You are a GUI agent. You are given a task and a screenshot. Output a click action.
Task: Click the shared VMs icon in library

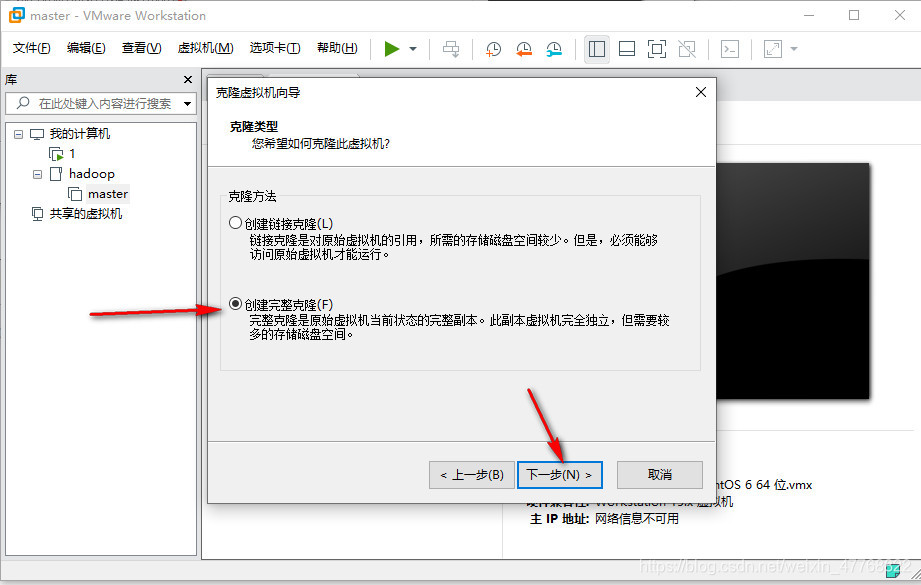pyautogui.click(x=37, y=214)
